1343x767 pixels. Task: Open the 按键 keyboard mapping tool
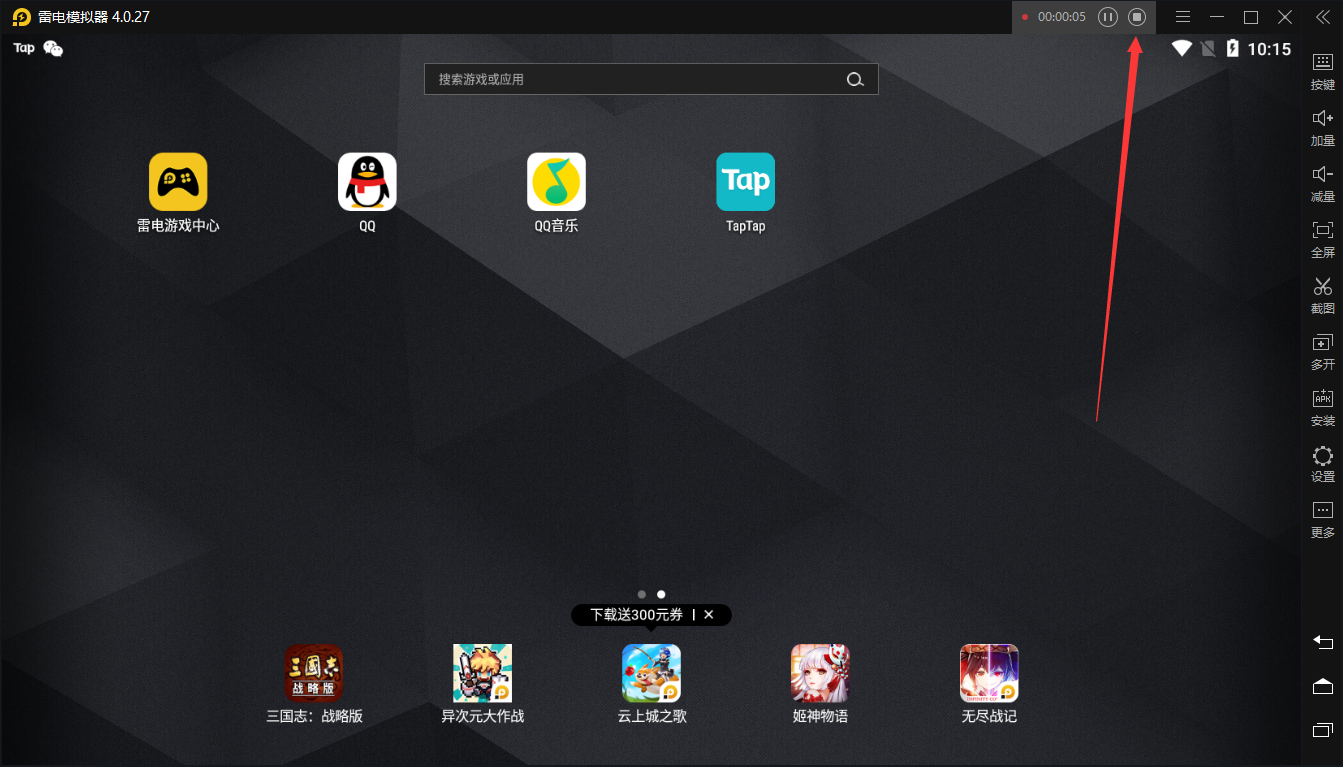pos(1323,71)
